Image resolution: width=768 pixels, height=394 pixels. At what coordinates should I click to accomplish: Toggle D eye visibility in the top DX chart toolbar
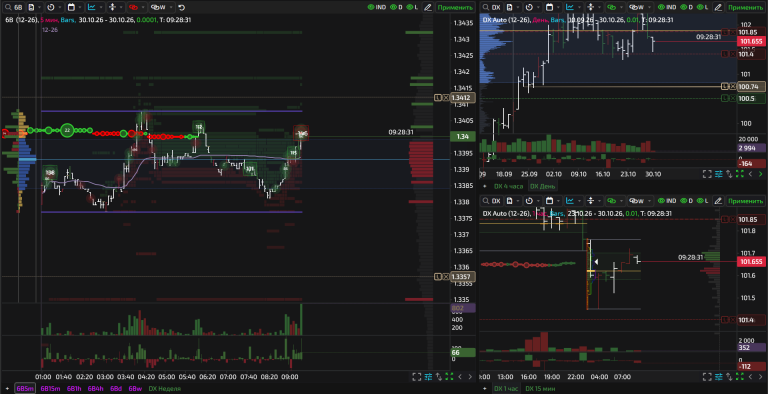(686, 7)
